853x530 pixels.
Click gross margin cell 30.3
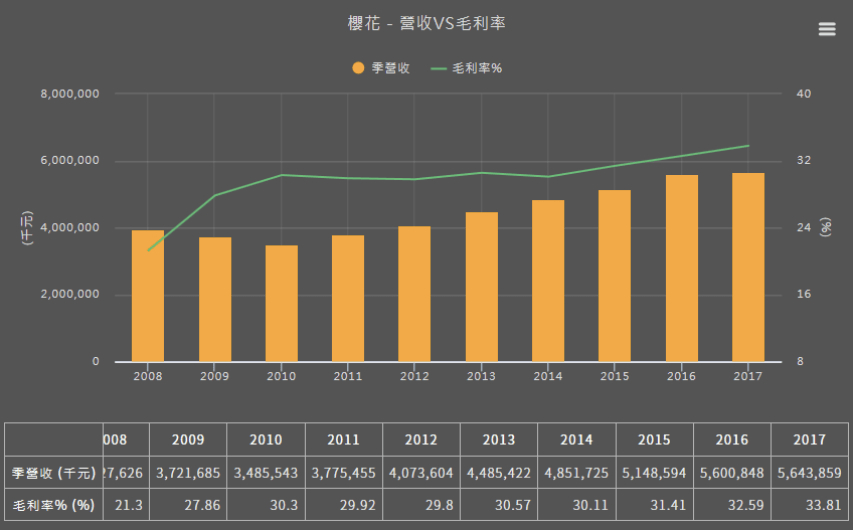(266, 505)
